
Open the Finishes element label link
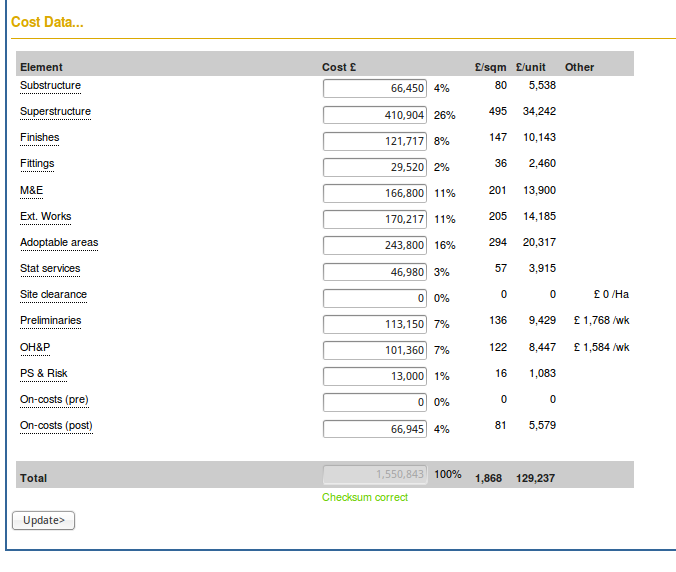pos(40,137)
